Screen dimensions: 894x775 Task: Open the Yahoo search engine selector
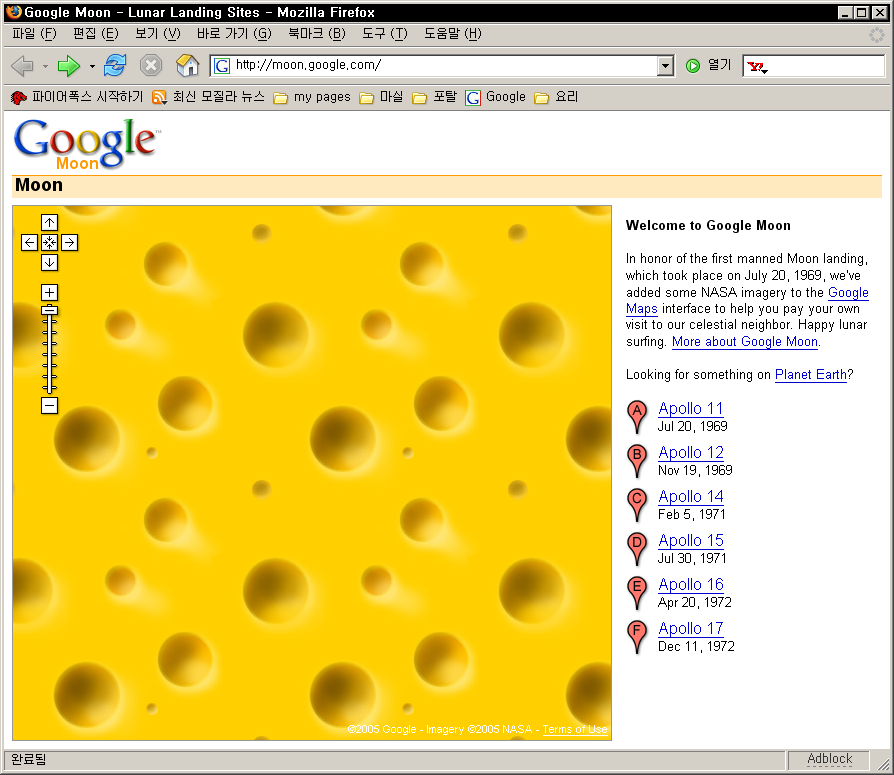point(757,67)
